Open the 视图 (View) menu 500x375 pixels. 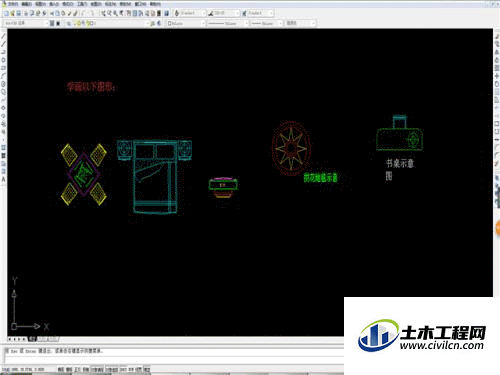coord(40,4)
